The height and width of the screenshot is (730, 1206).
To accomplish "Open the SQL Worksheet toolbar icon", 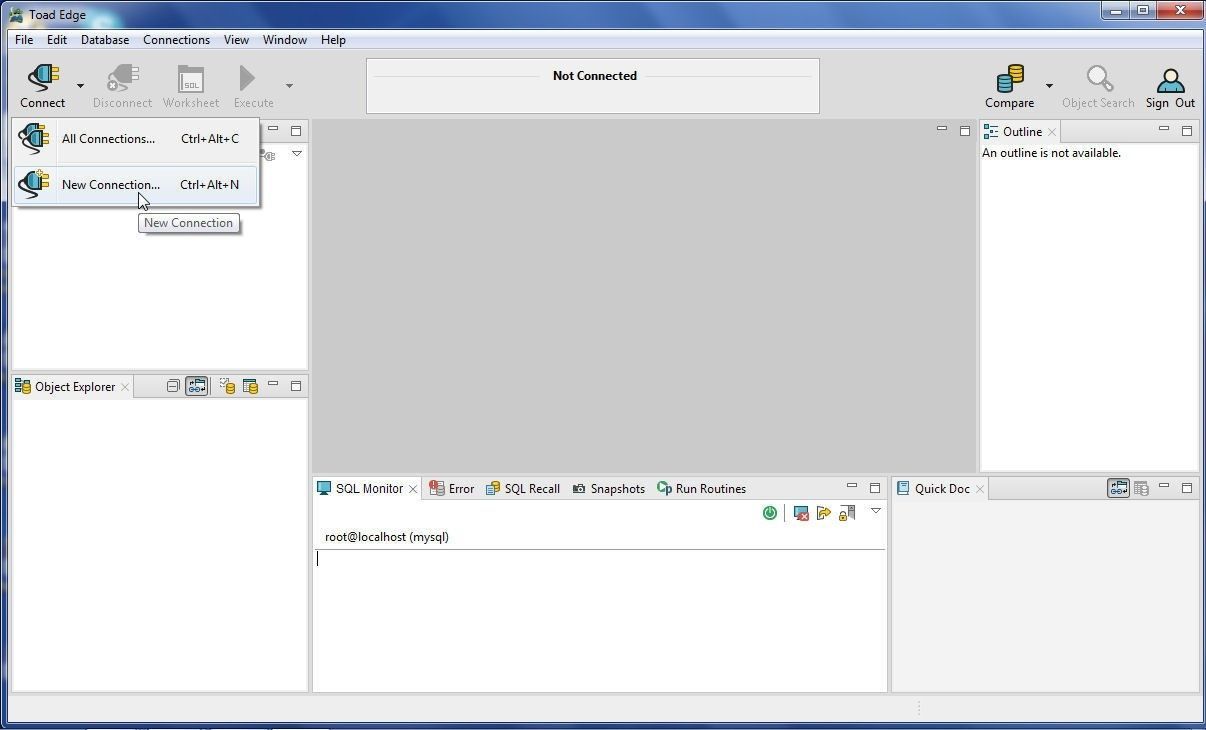I will click(x=191, y=79).
